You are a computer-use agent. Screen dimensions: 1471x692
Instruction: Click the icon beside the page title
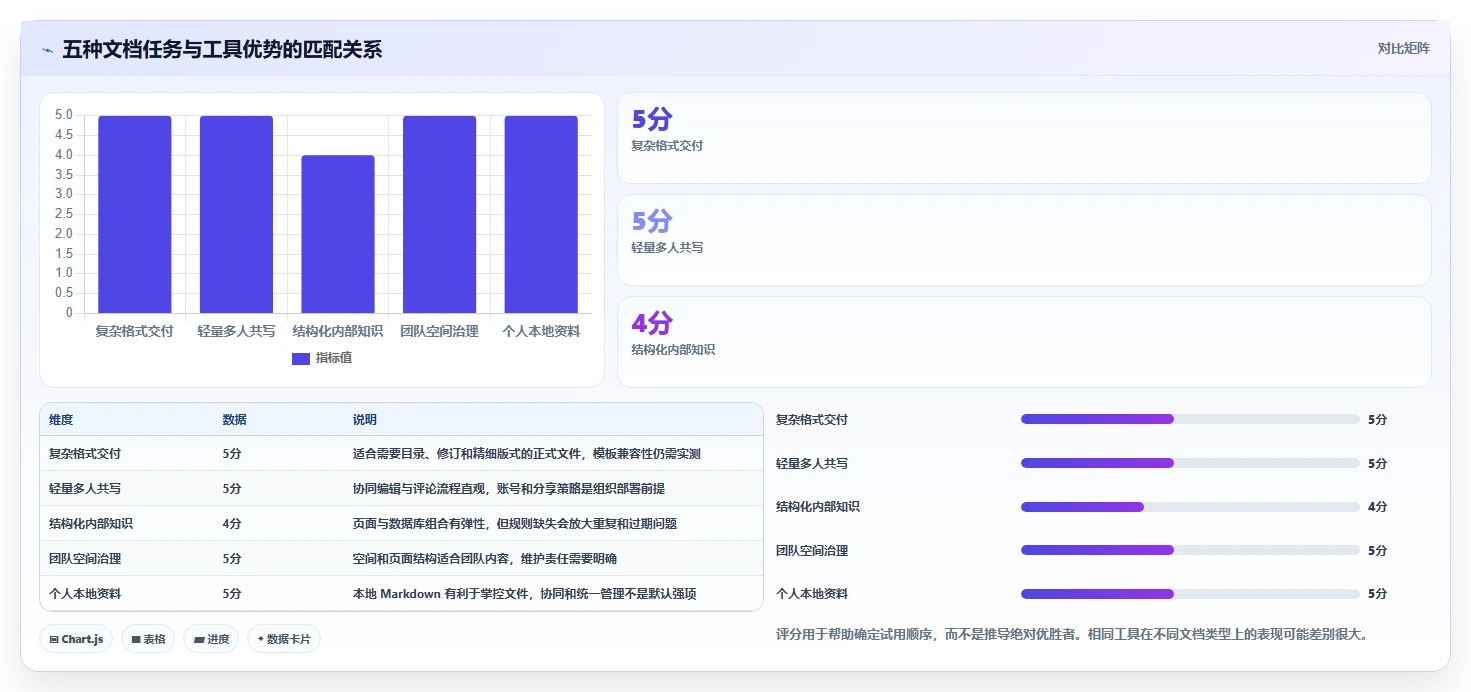tap(47, 50)
